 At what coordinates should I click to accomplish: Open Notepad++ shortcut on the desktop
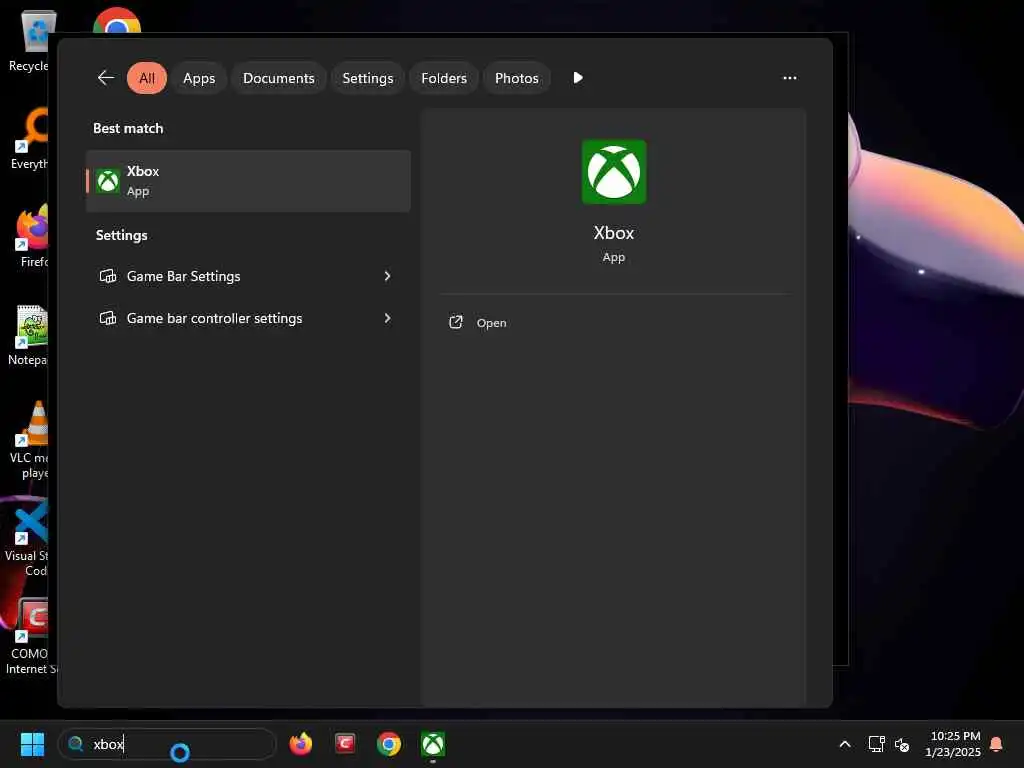(x=29, y=334)
